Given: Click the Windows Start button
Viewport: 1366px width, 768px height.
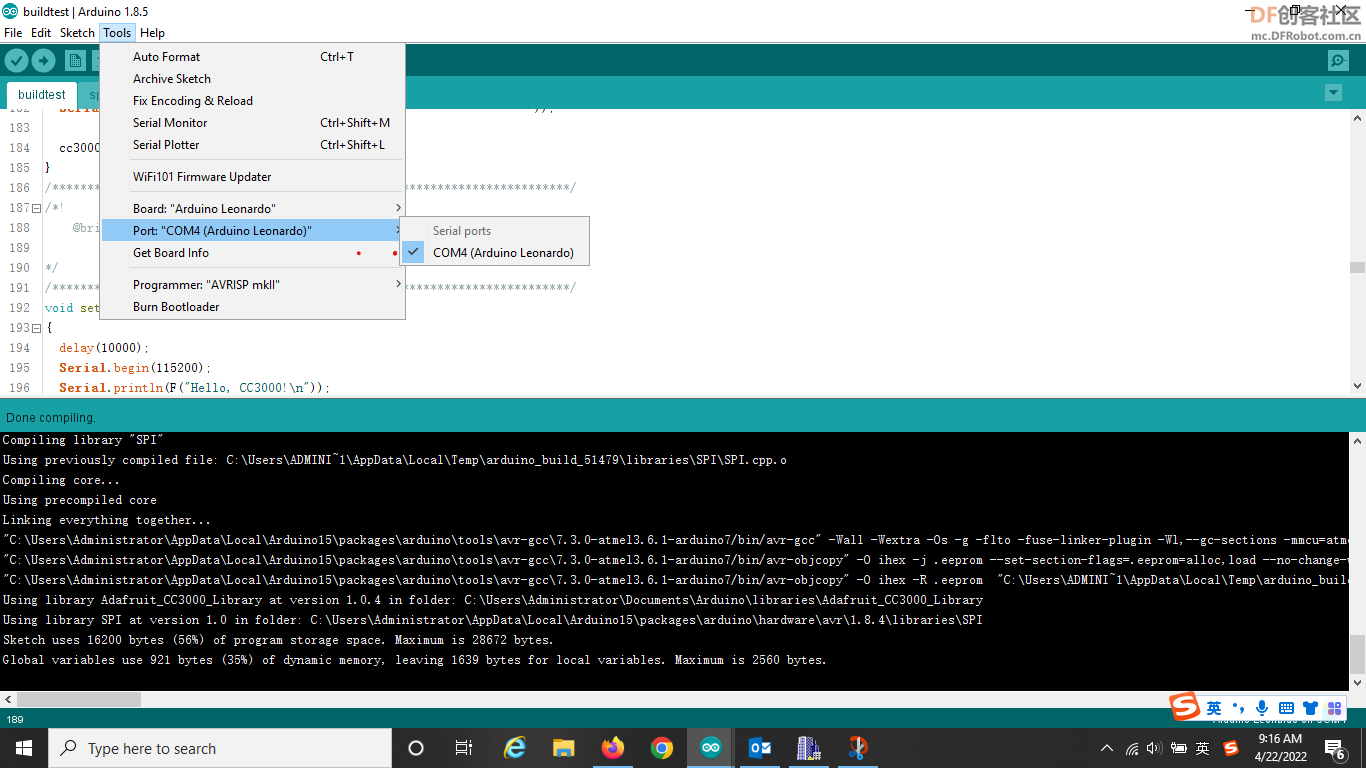Looking at the screenshot, I should tap(24, 748).
